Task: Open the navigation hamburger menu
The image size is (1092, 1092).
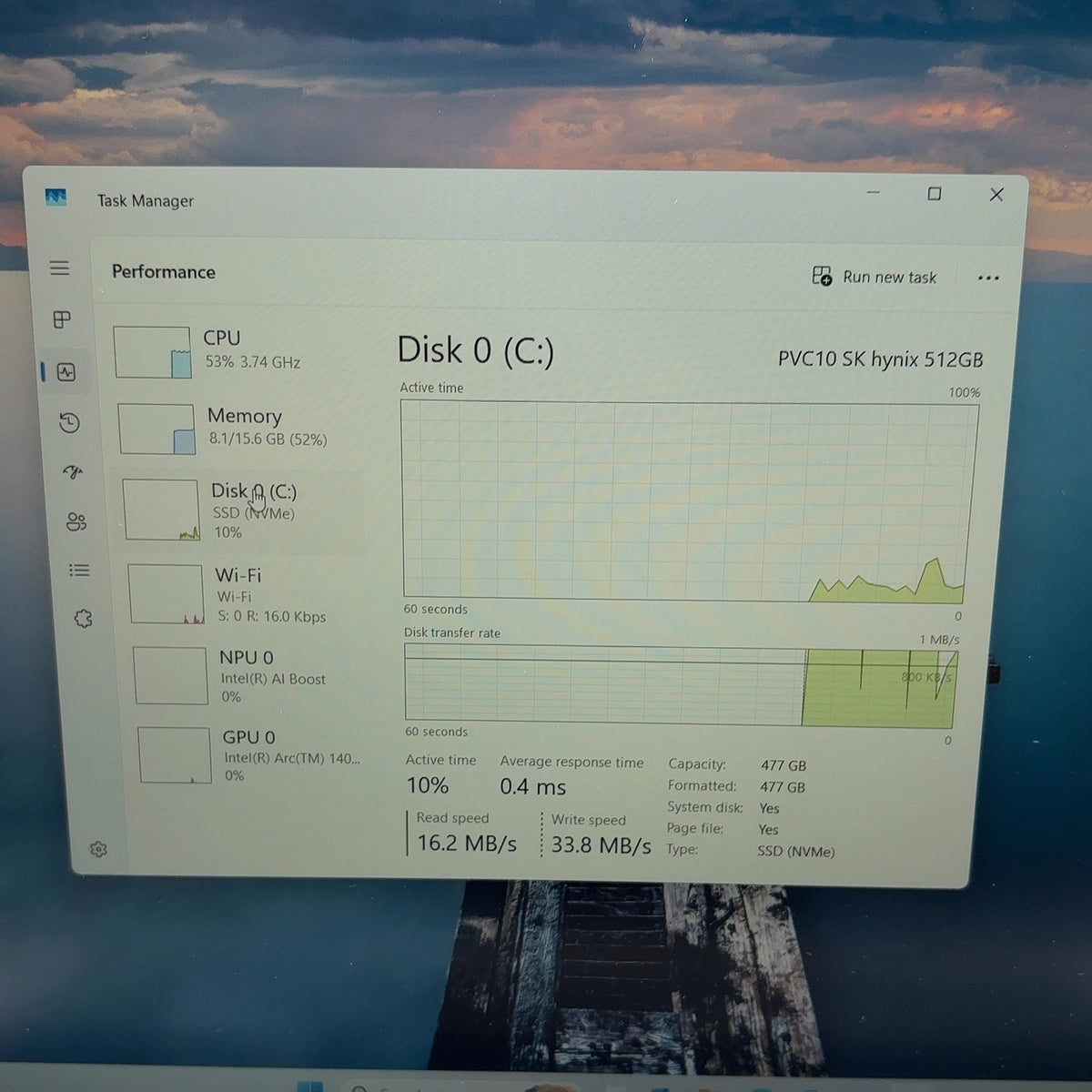Action: tap(59, 268)
